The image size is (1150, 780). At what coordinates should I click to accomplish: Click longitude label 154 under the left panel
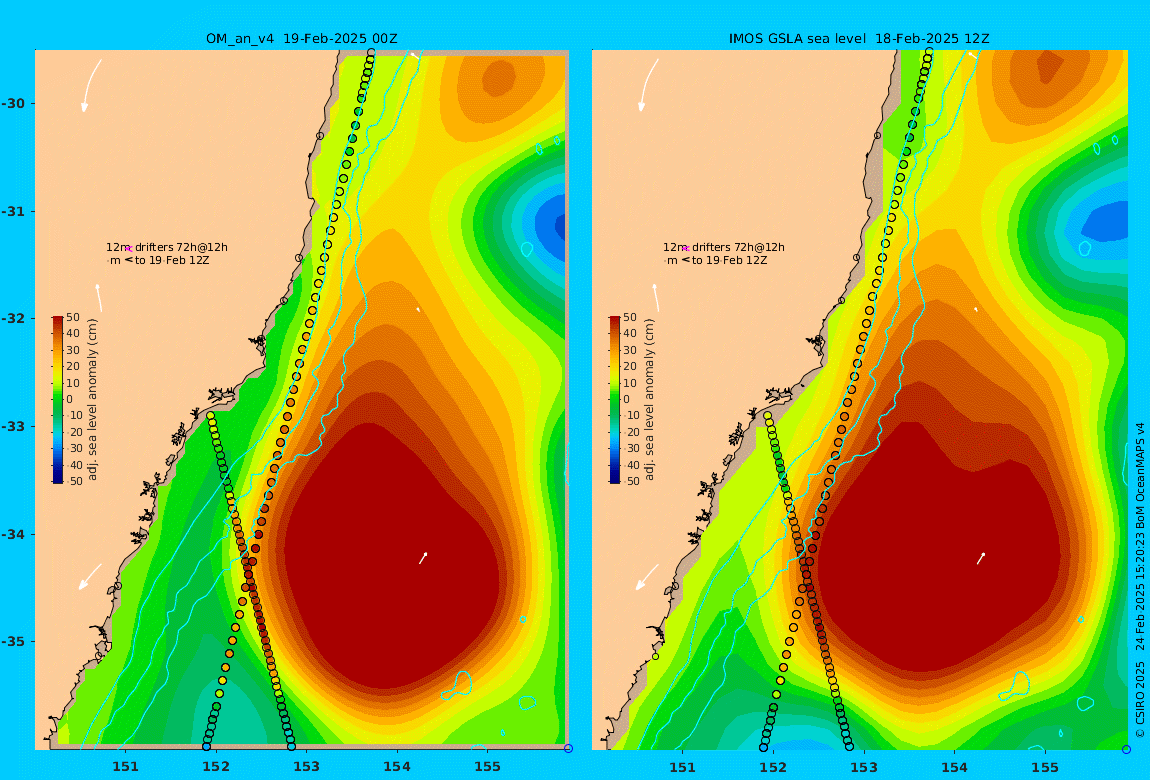click(397, 767)
